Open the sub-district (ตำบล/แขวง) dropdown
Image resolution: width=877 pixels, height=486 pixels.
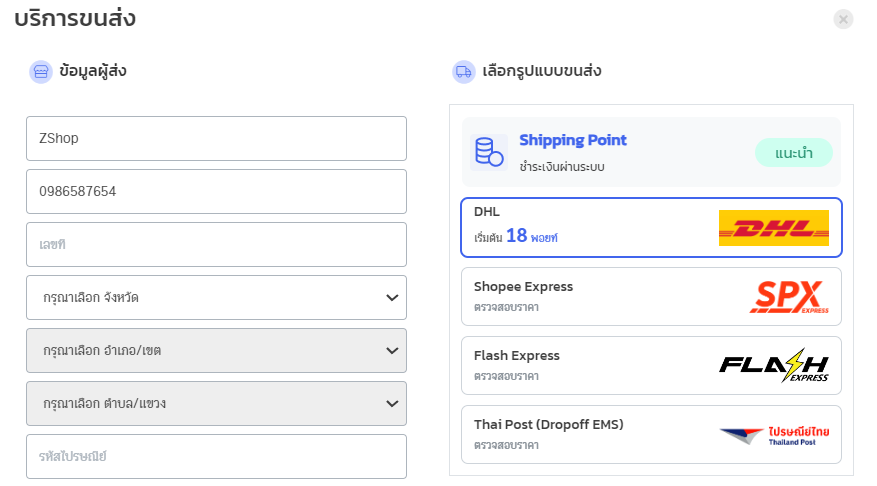pos(216,403)
